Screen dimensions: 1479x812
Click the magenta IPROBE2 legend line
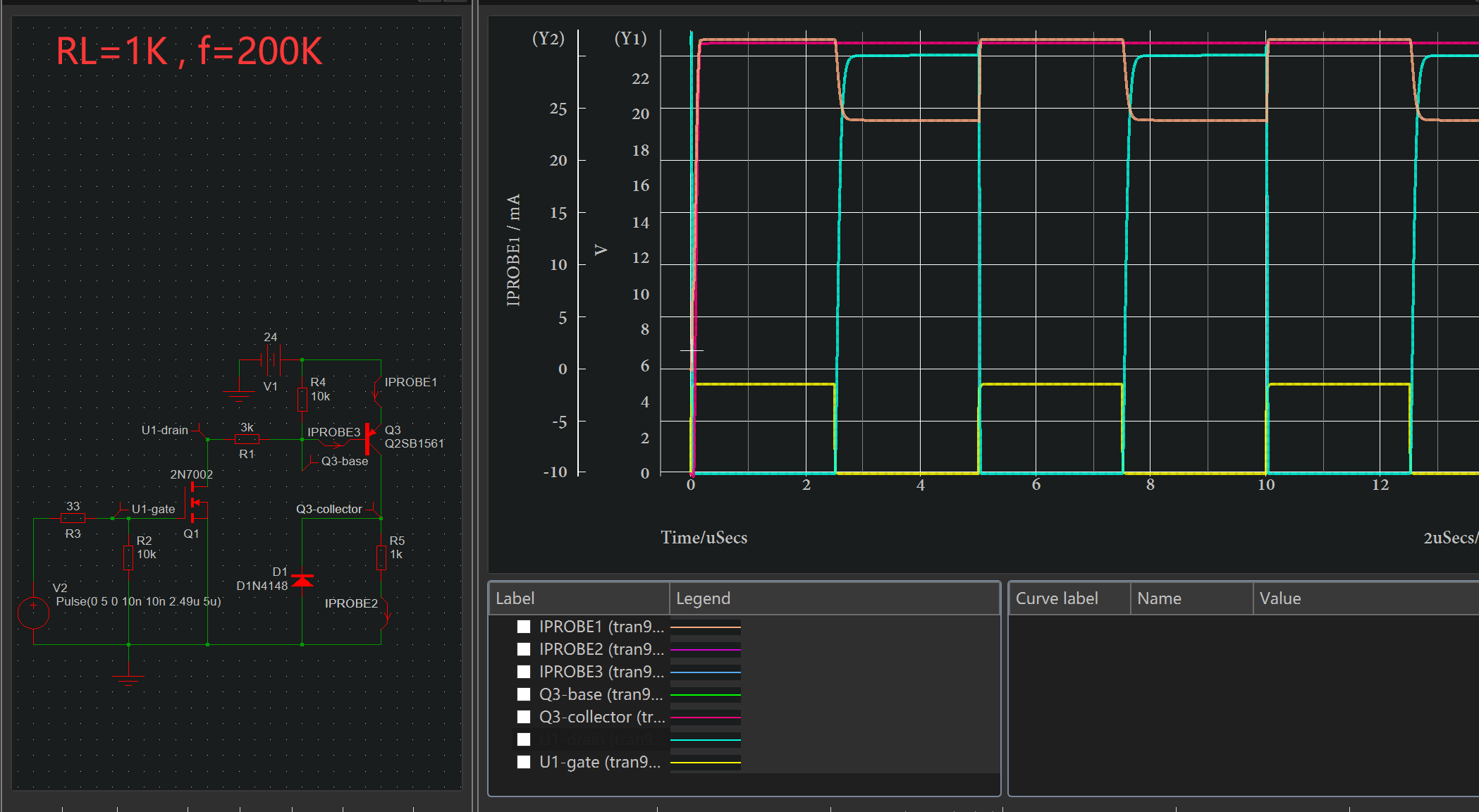point(705,650)
